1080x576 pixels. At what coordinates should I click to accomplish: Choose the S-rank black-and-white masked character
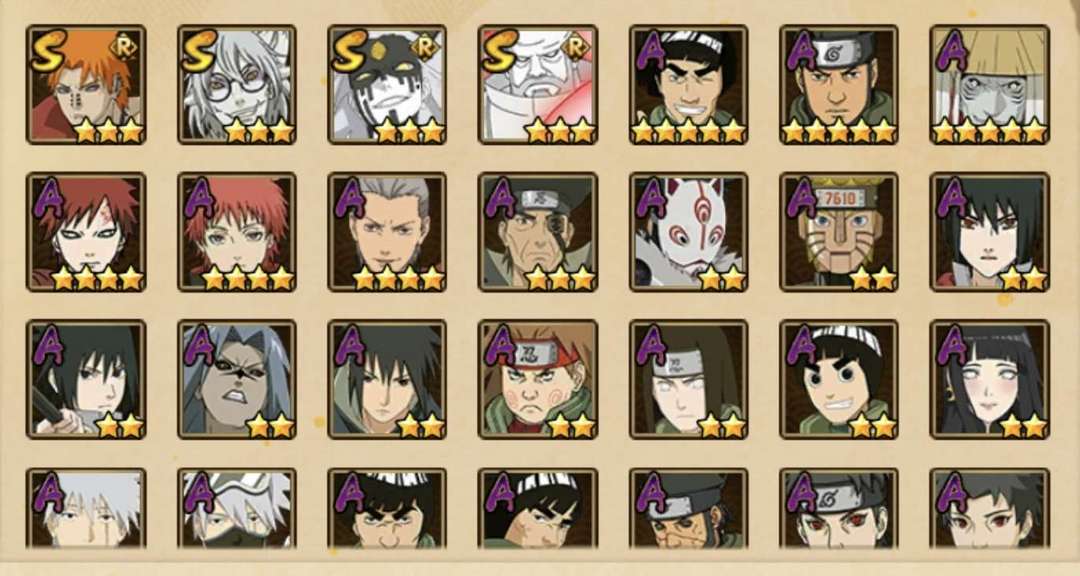tap(387, 85)
